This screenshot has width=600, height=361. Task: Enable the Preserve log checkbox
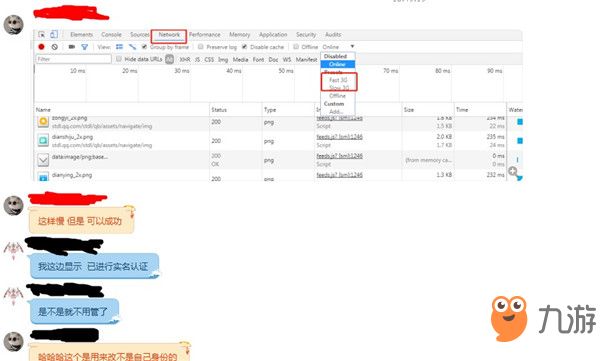click(x=201, y=47)
